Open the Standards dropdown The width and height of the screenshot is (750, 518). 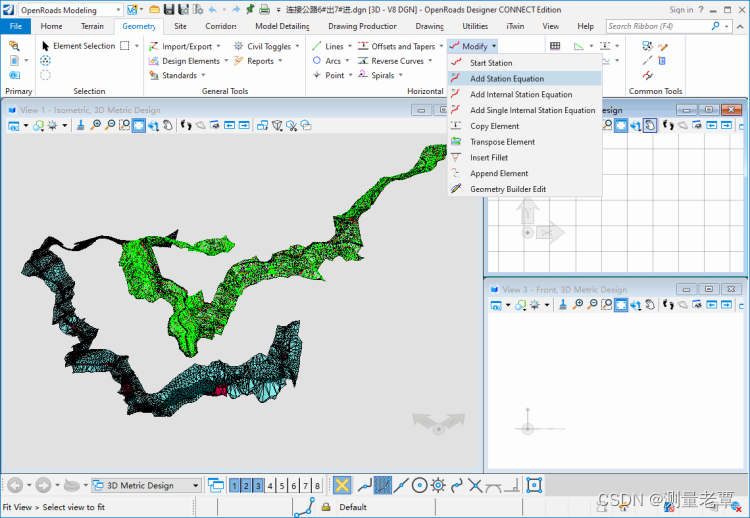177,75
